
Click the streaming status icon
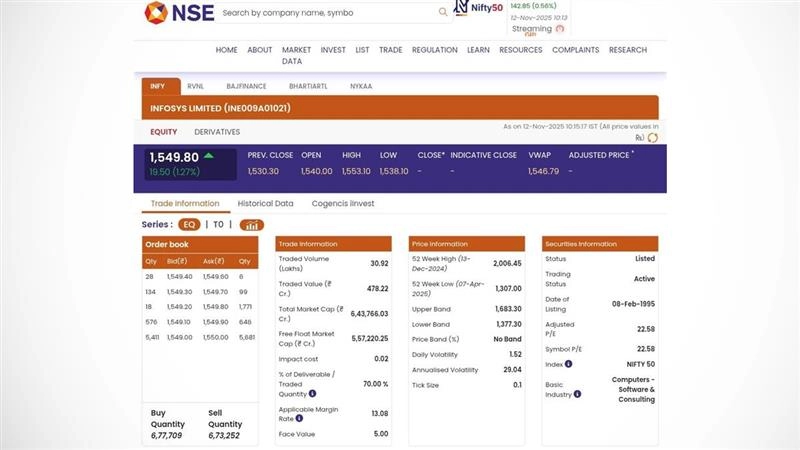560,29
